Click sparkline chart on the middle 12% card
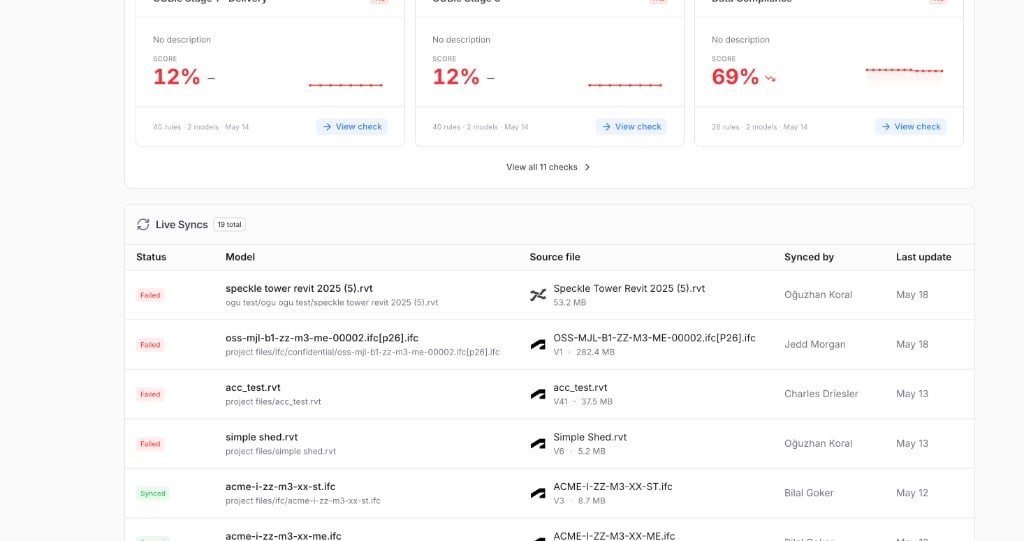This screenshot has width=1024, height=541. (625, 85)
